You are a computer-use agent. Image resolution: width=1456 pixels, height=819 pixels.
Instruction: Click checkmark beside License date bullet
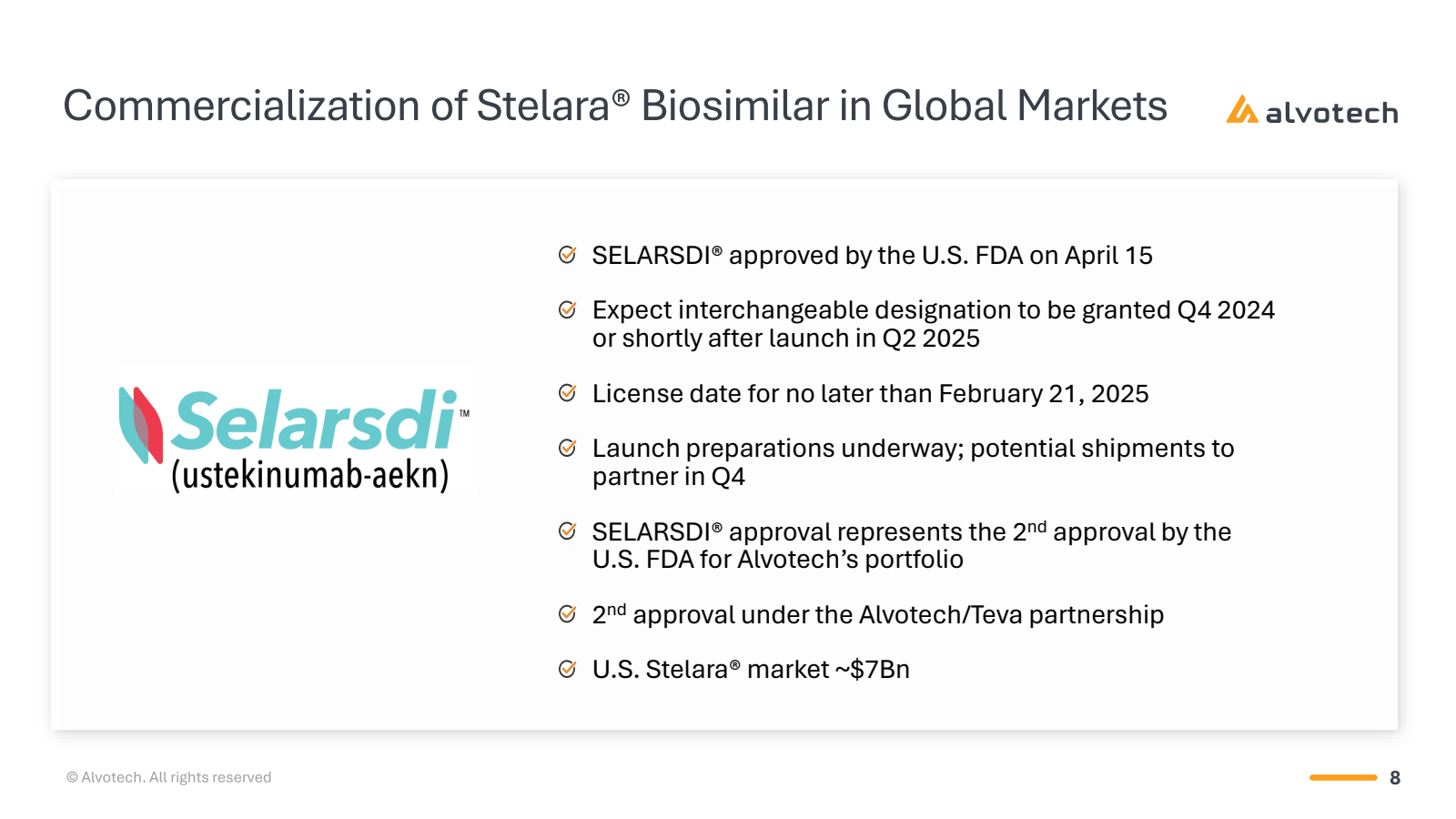point(567,393)
